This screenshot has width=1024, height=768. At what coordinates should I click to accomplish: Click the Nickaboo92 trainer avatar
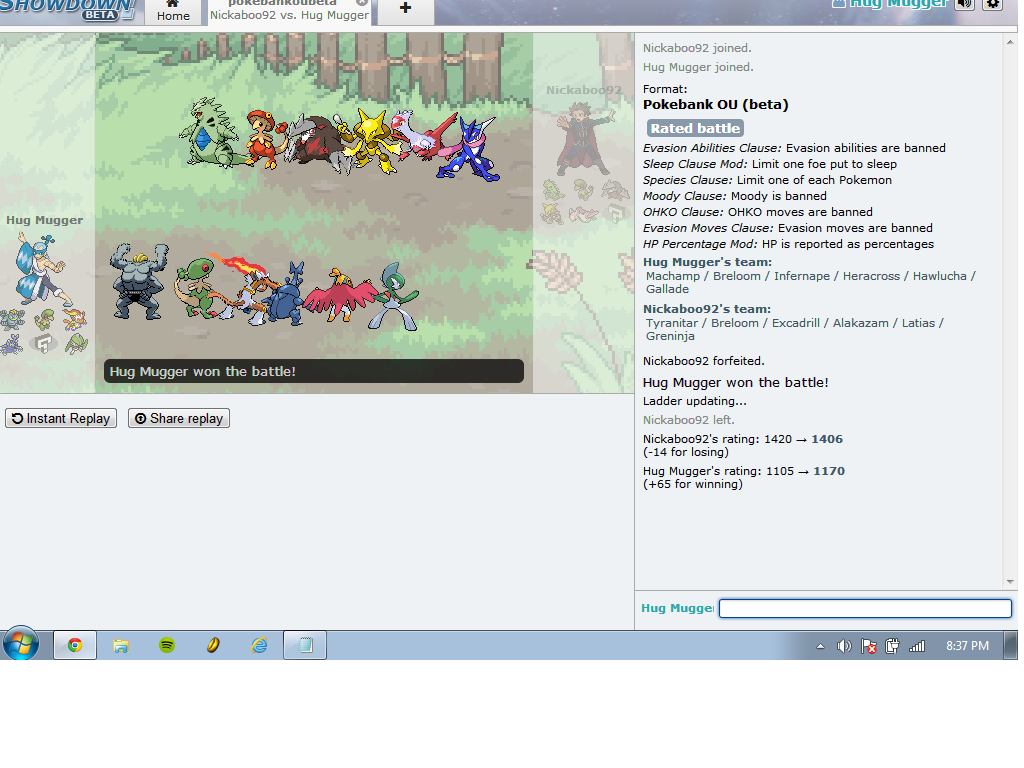click(585, 140)
